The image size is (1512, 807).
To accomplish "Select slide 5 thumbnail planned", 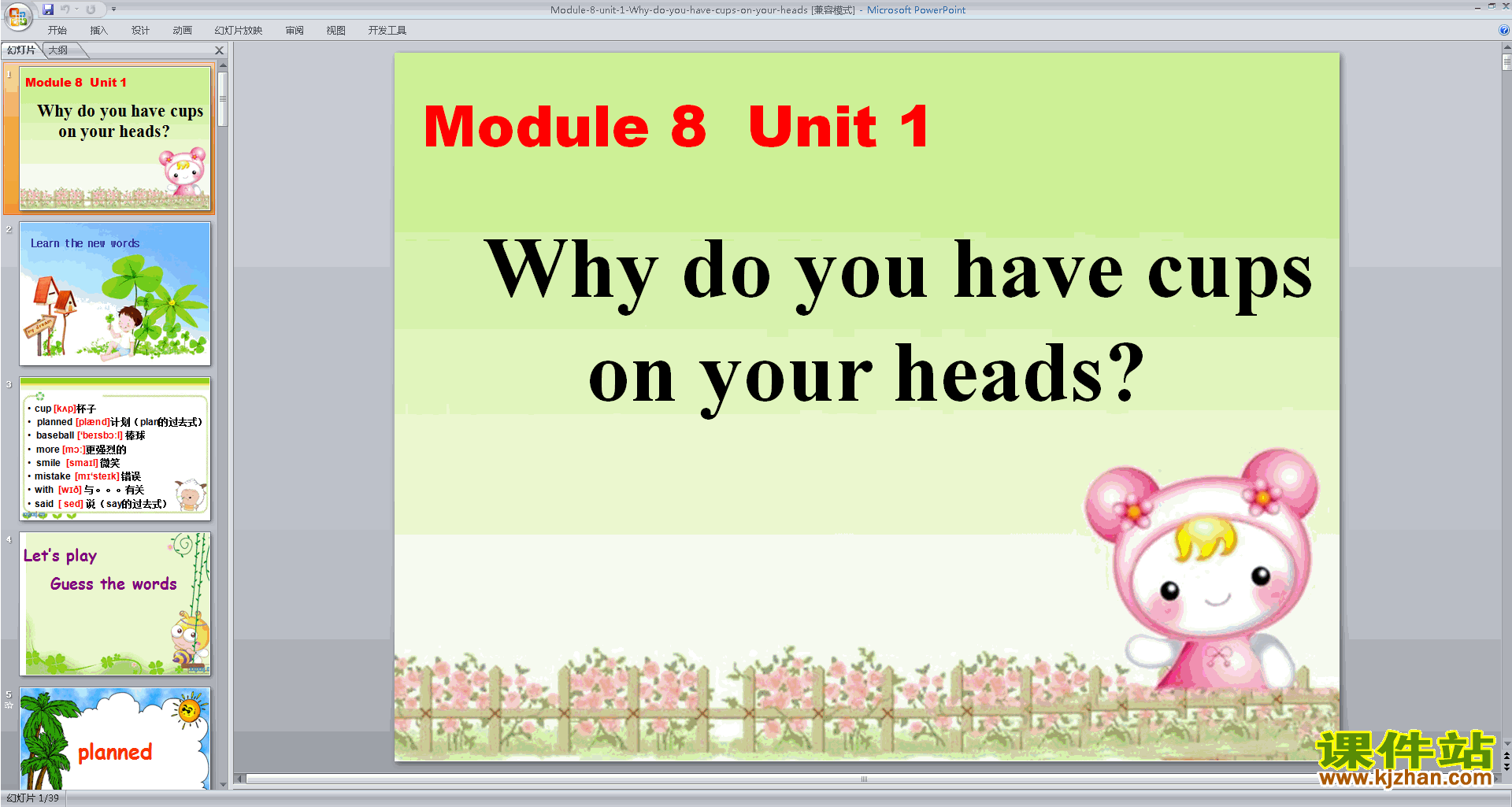I will [115, 739].
